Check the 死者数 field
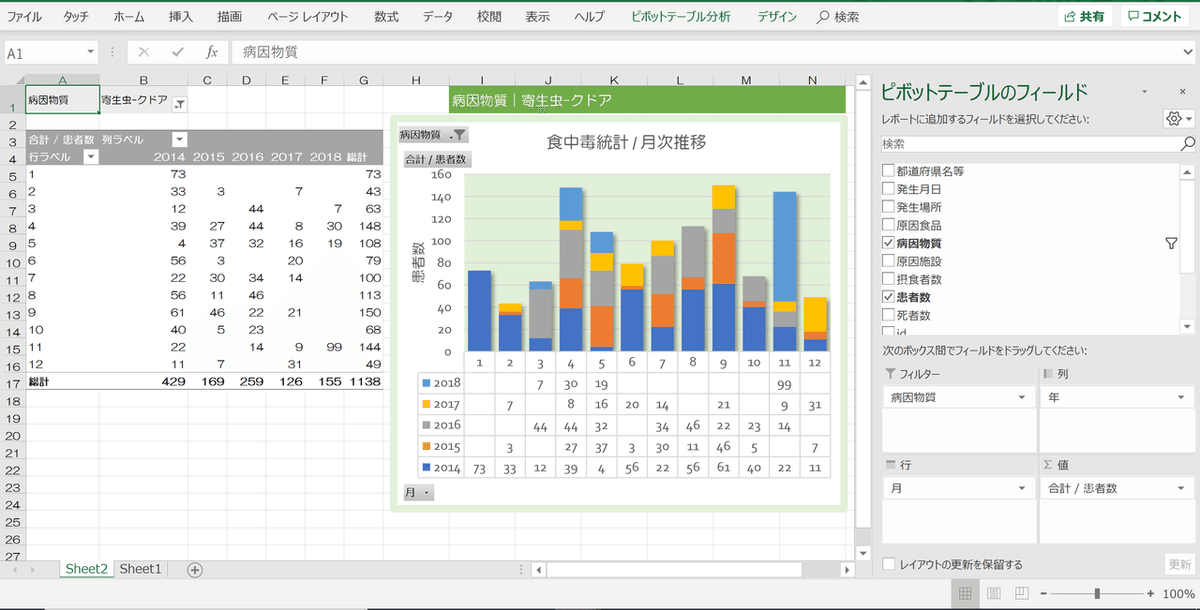 tap(888, 314)
